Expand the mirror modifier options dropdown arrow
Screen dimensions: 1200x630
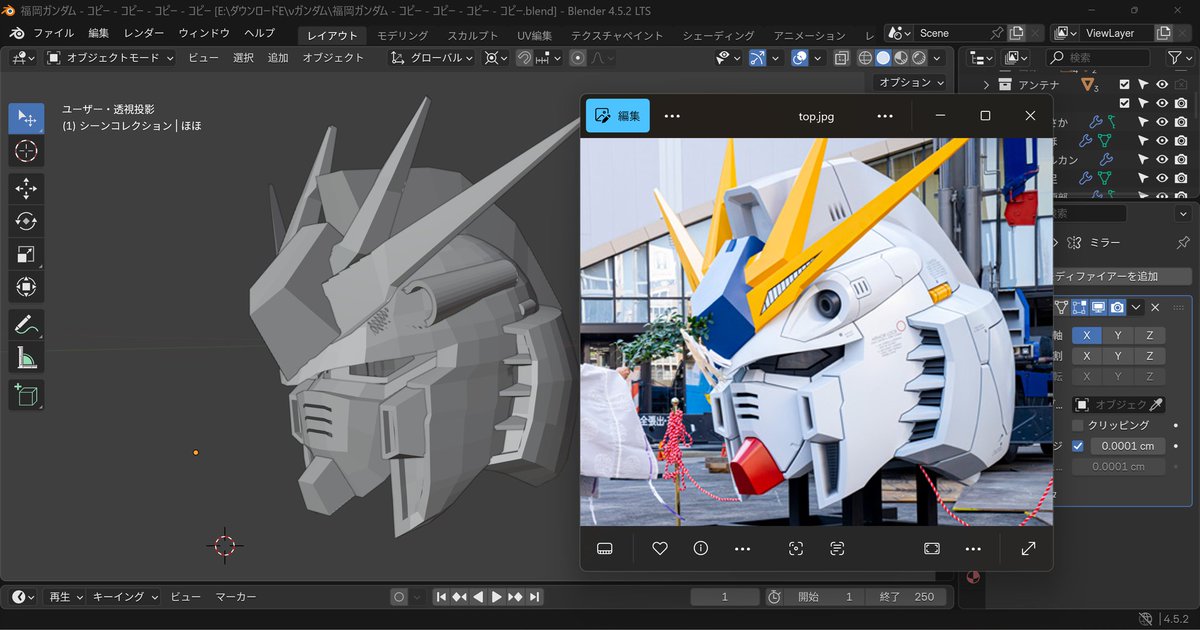coord(1136,308)
